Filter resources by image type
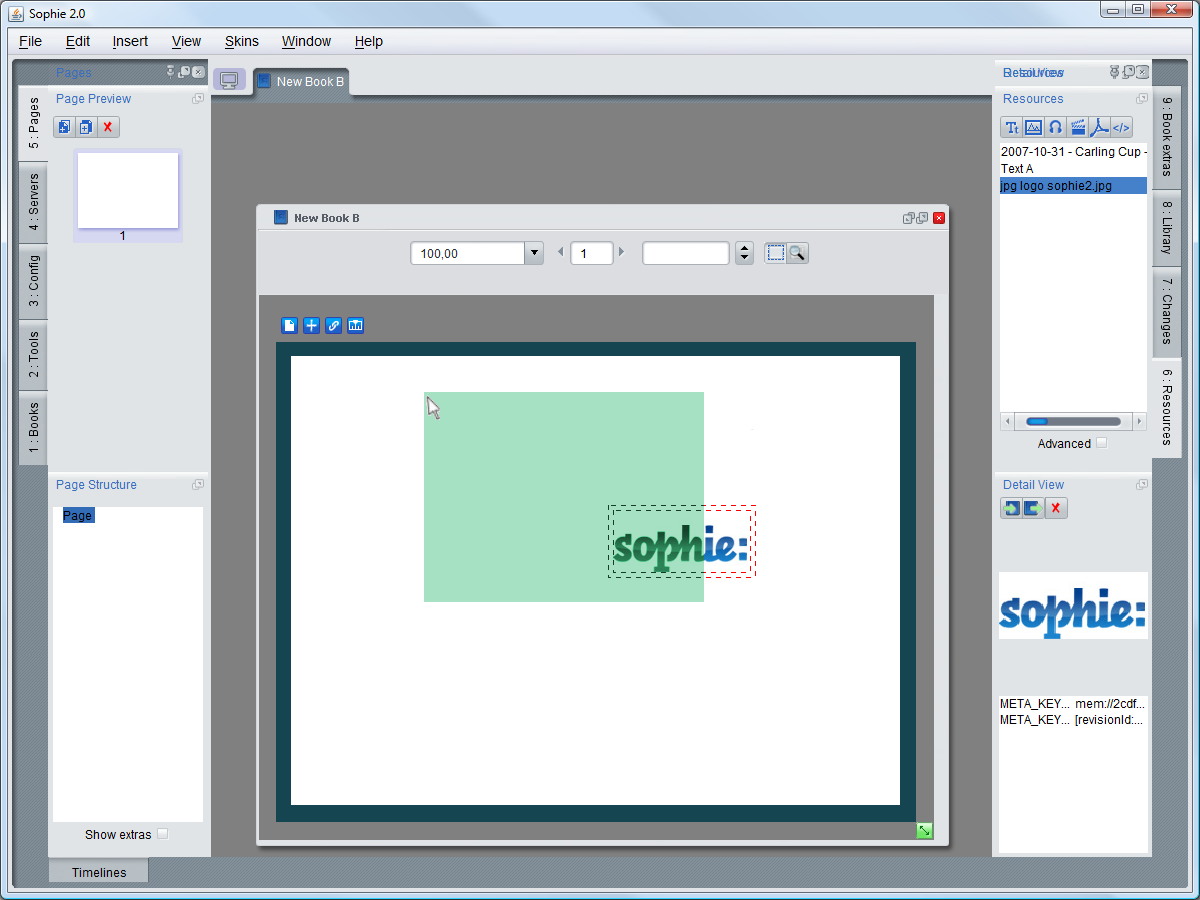Screen dimensions: 1200x900 click(1034, 127)
